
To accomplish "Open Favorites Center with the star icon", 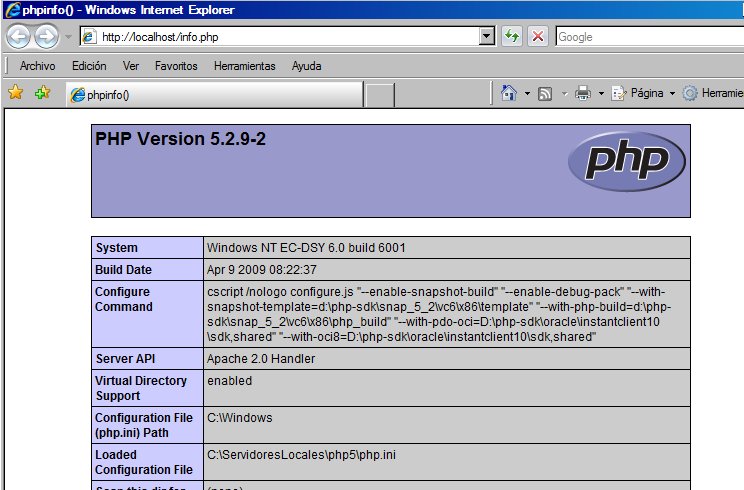I will coord(16,93).
